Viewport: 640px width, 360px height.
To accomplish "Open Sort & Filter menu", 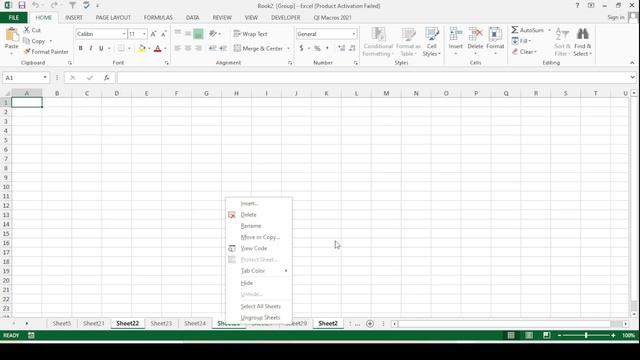I will point(562,42).
